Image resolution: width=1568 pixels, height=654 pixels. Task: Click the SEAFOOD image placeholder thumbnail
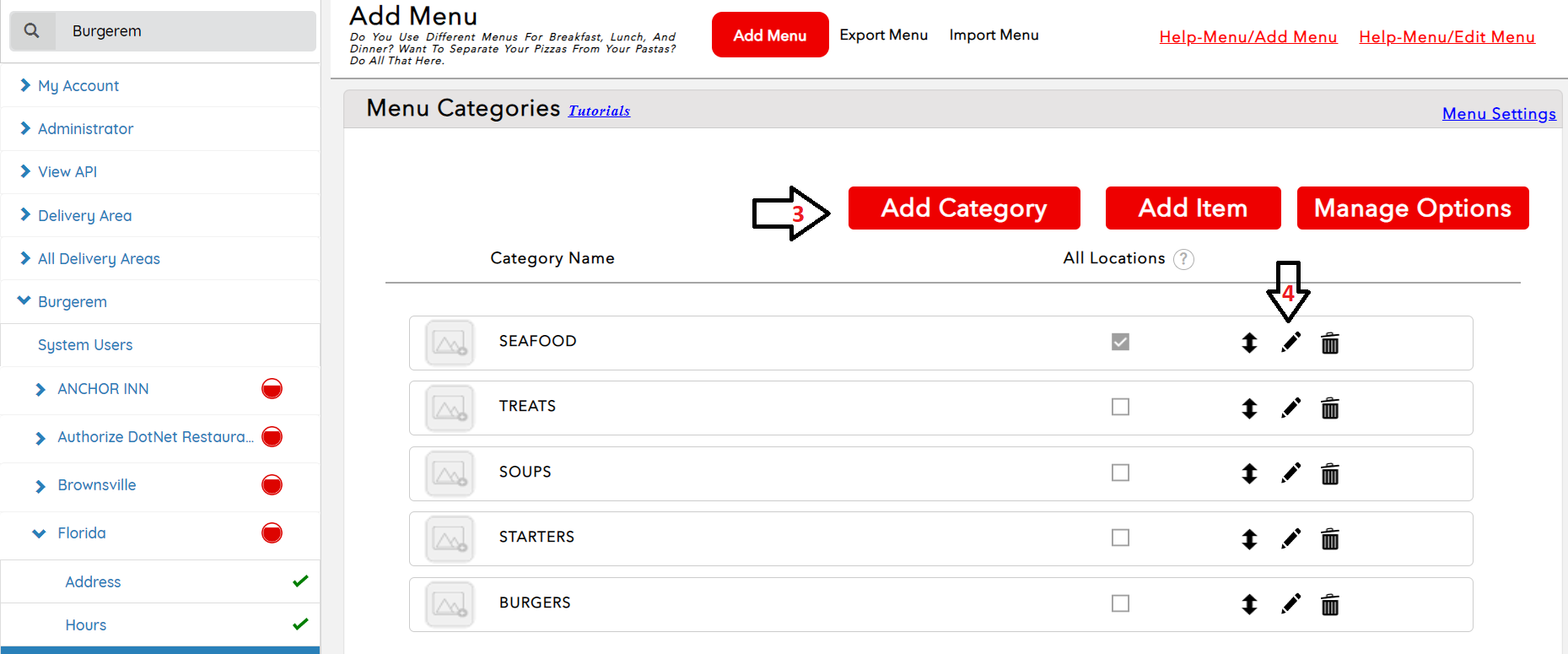tap(450, 343)
